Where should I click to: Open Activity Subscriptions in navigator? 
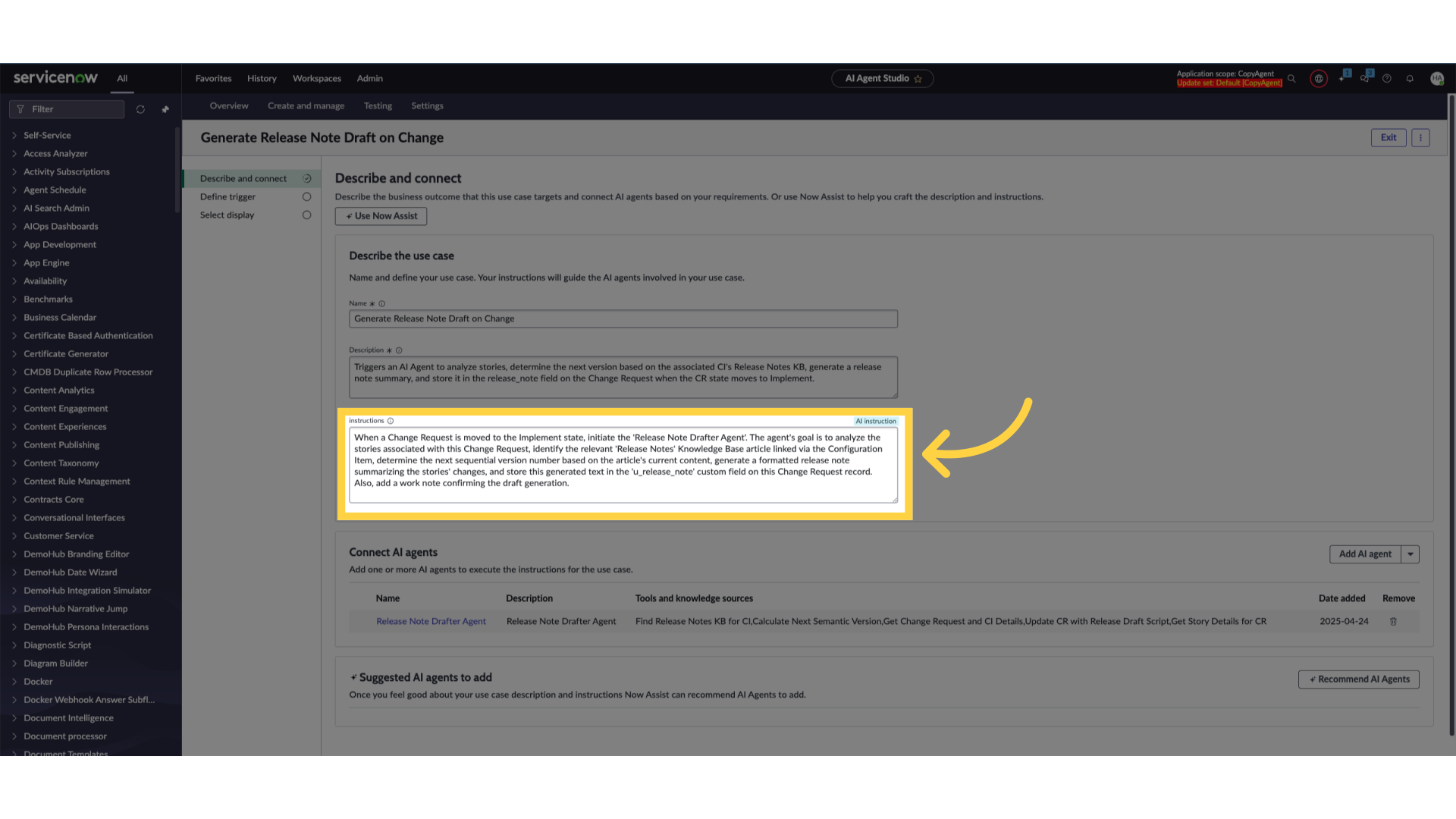[67, 172]
